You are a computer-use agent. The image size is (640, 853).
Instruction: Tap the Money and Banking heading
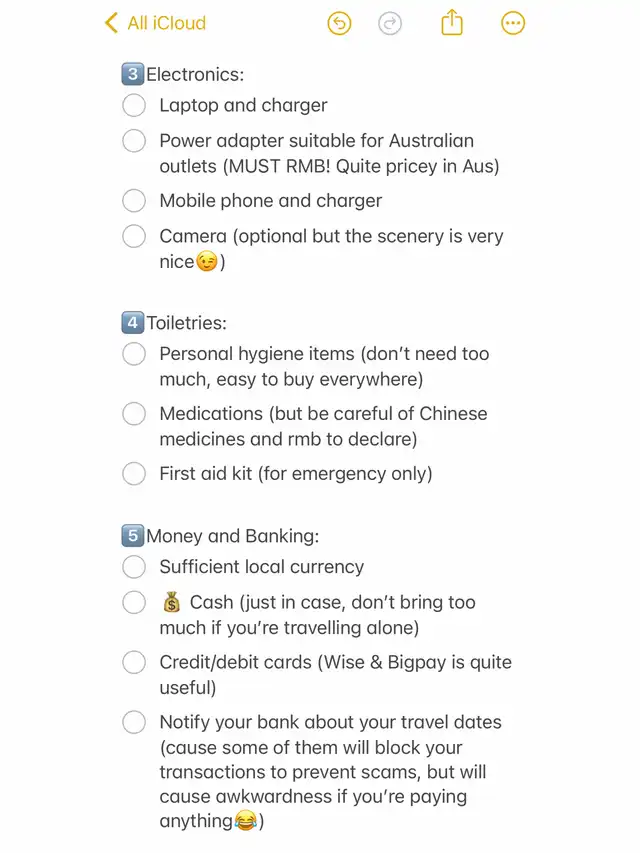coord(232,536)
